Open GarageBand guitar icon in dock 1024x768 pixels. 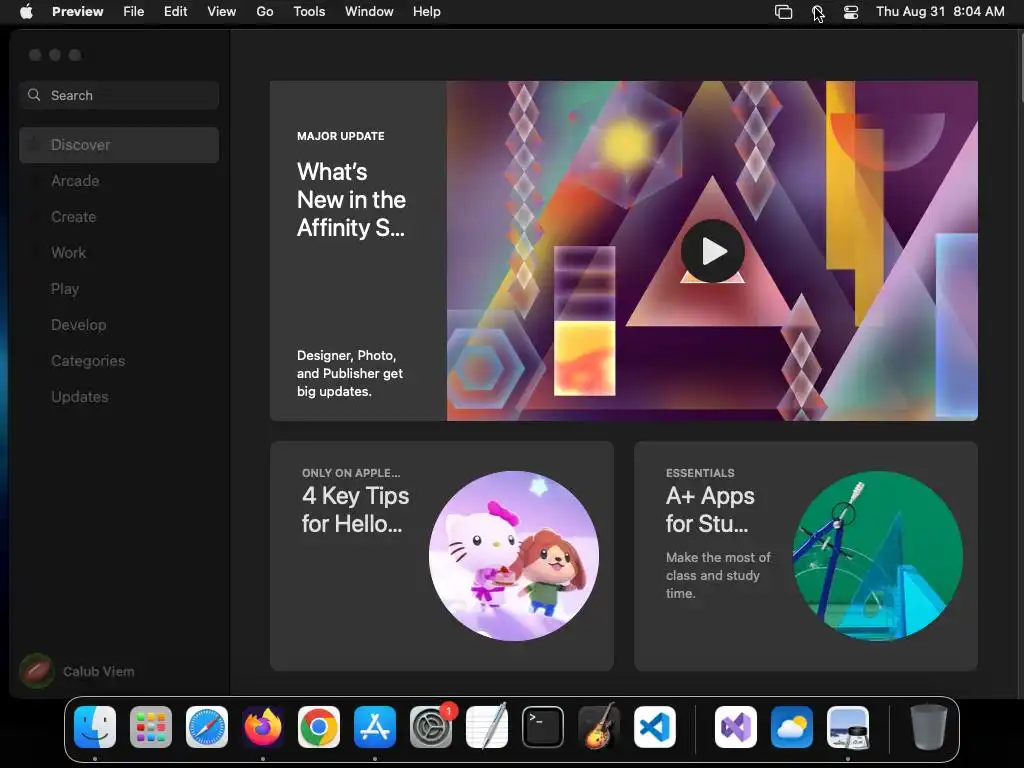tap(599, 727)
